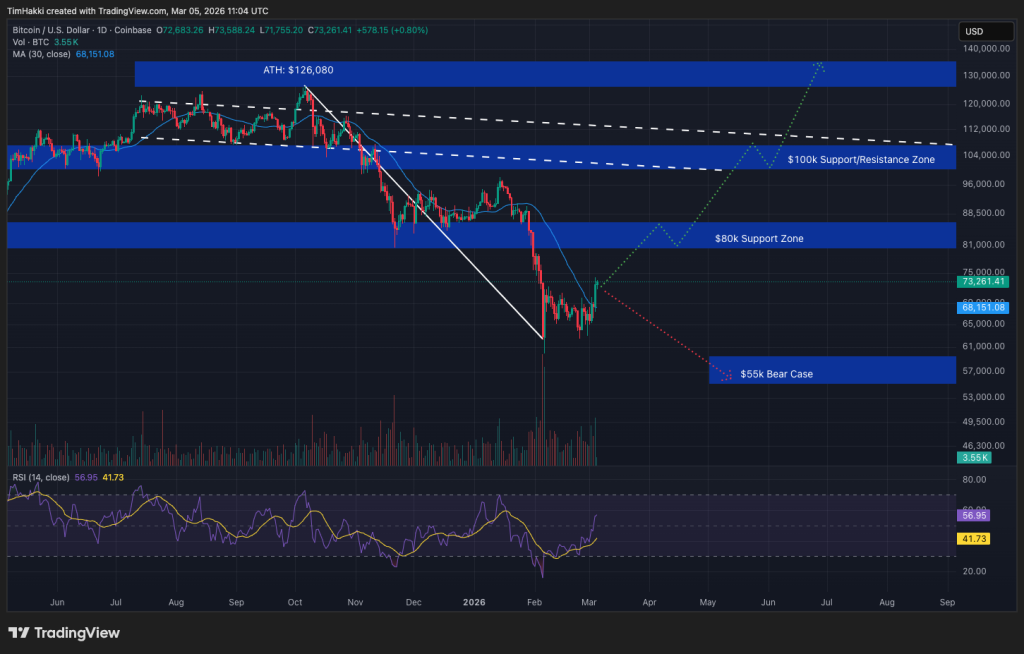
Task: Open the 1D timeframe selector
Action: [x=100, y=30]
